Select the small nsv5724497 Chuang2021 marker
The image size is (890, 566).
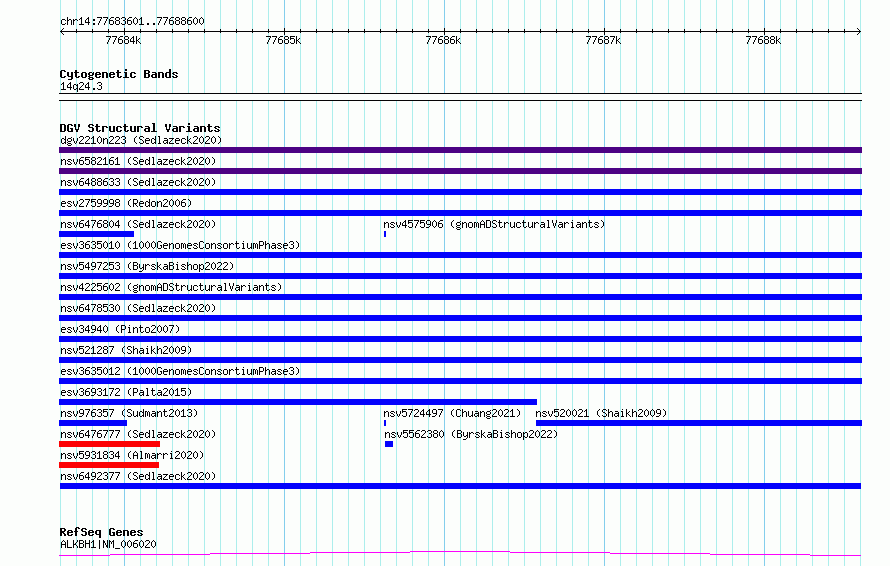point(385,423)
